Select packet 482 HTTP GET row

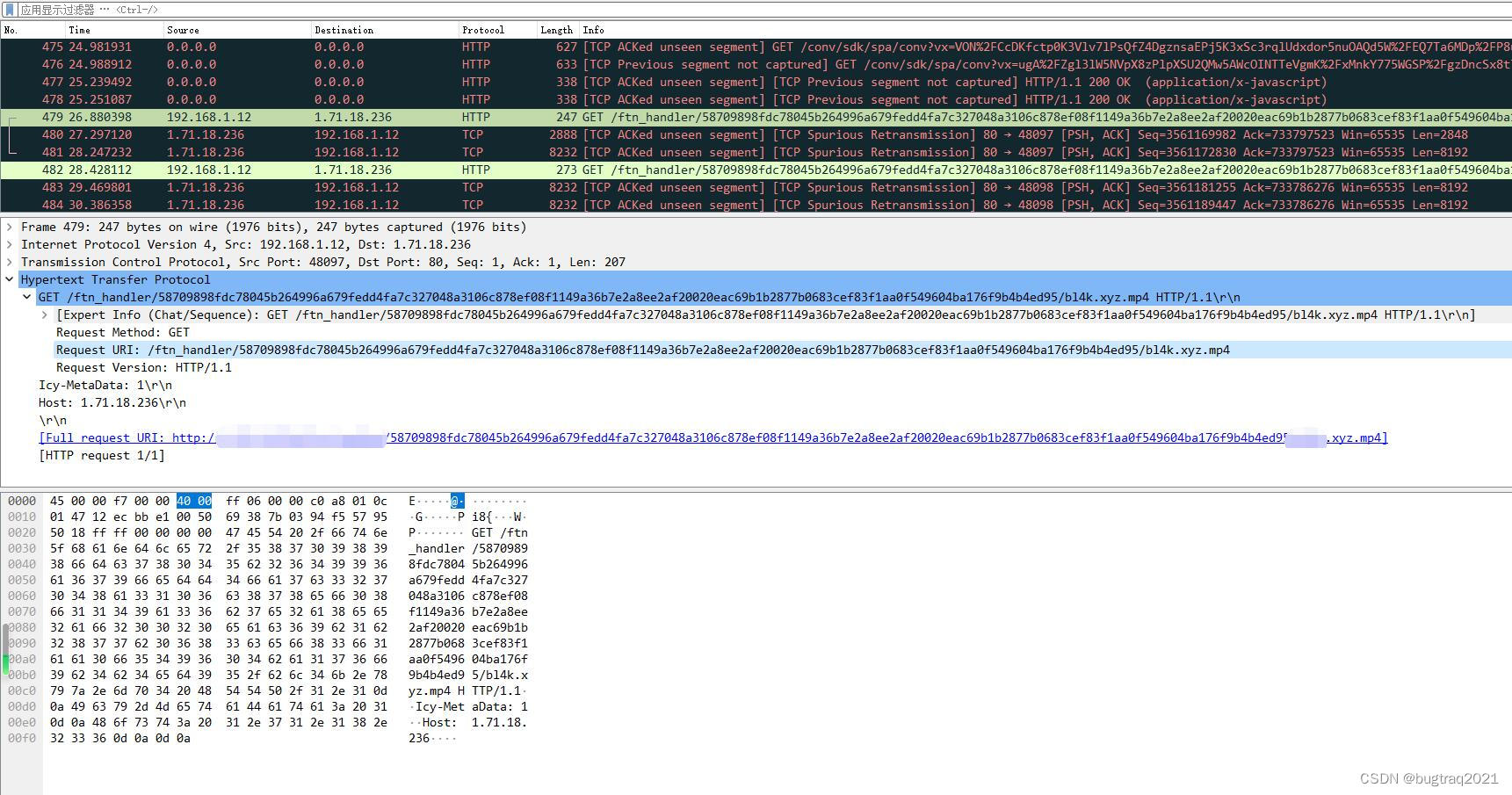[x=756, y=170]
